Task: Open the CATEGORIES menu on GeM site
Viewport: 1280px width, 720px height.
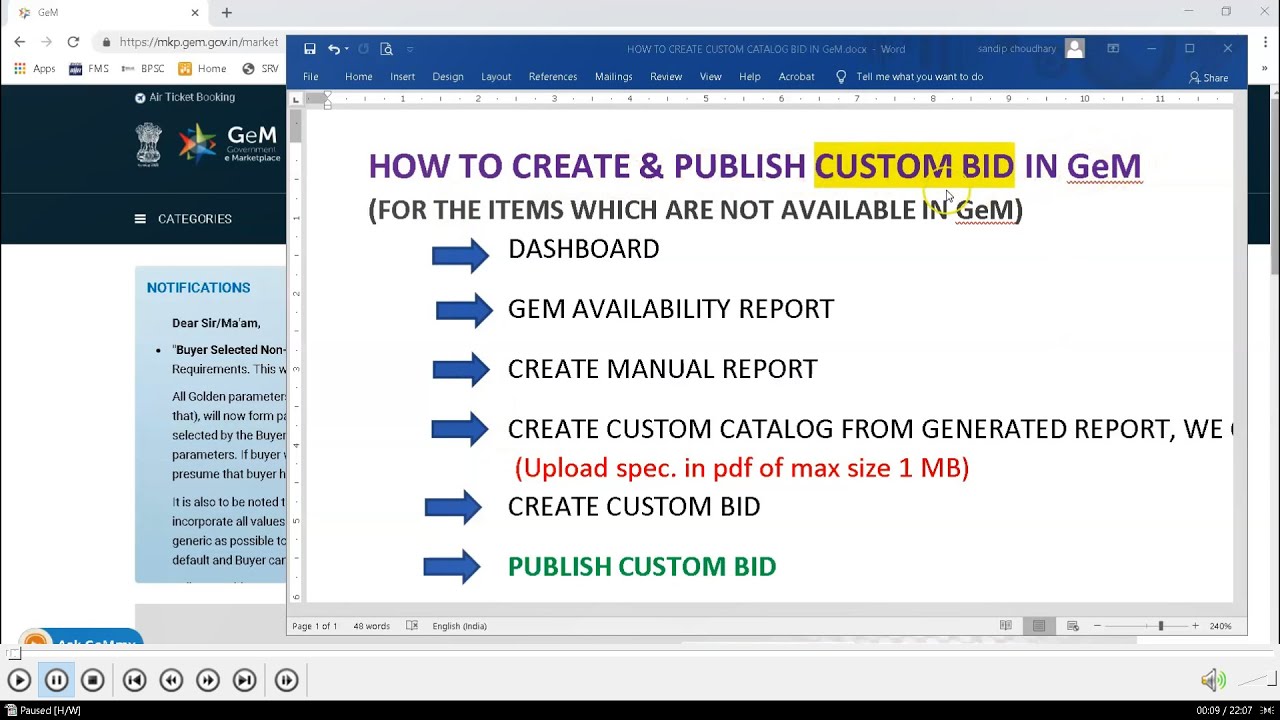Action: tap(184, 219)
